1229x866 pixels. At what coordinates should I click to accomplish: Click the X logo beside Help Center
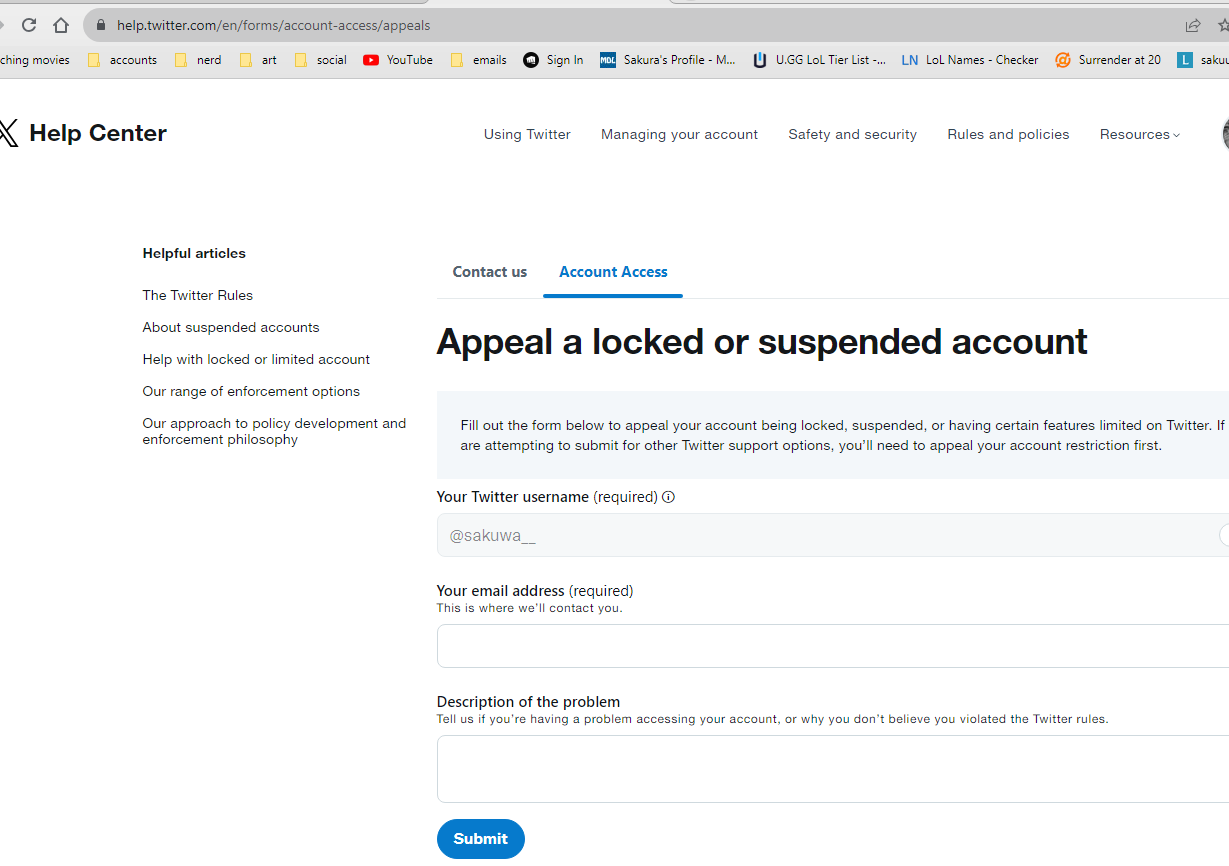pyautogui.click(x=8, y=133)
